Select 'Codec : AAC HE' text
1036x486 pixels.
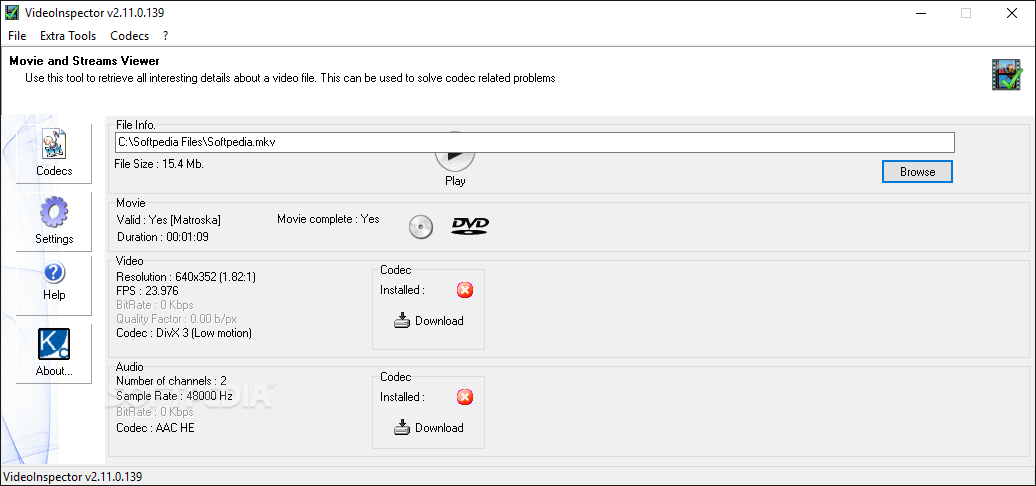(x=155, y=427)
